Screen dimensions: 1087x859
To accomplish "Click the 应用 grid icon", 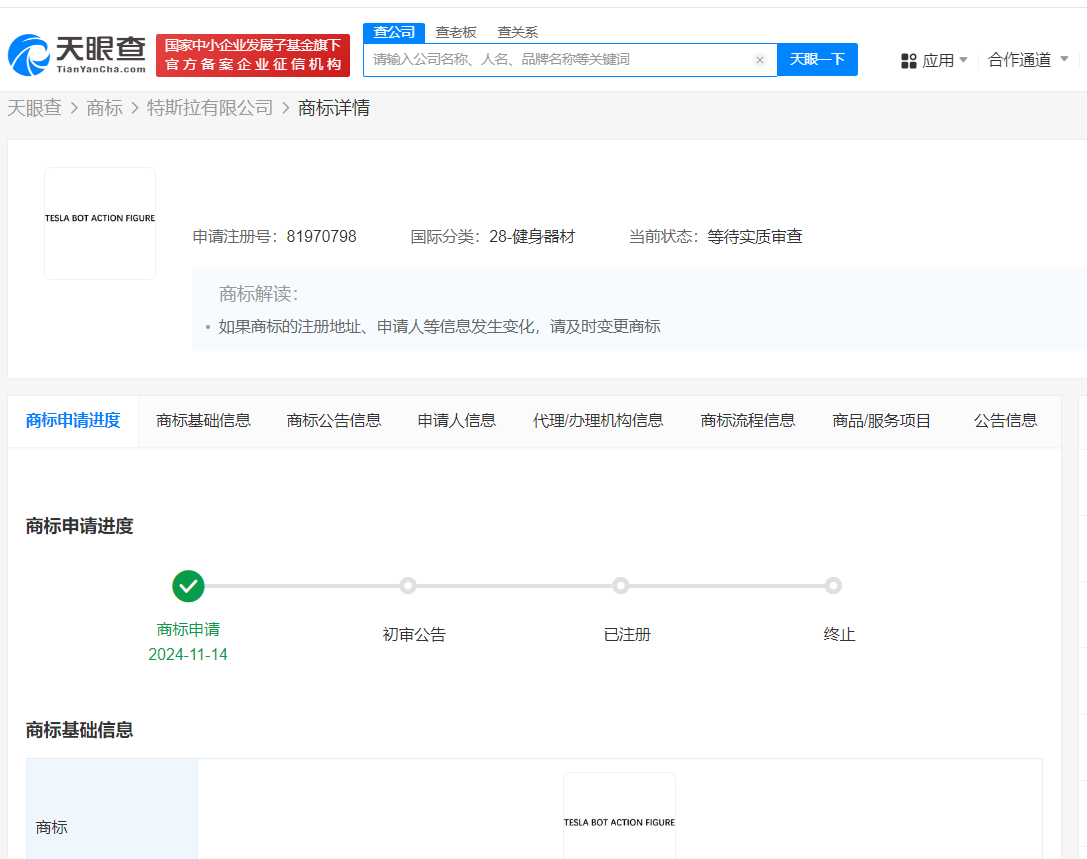I will pos(909,61).
